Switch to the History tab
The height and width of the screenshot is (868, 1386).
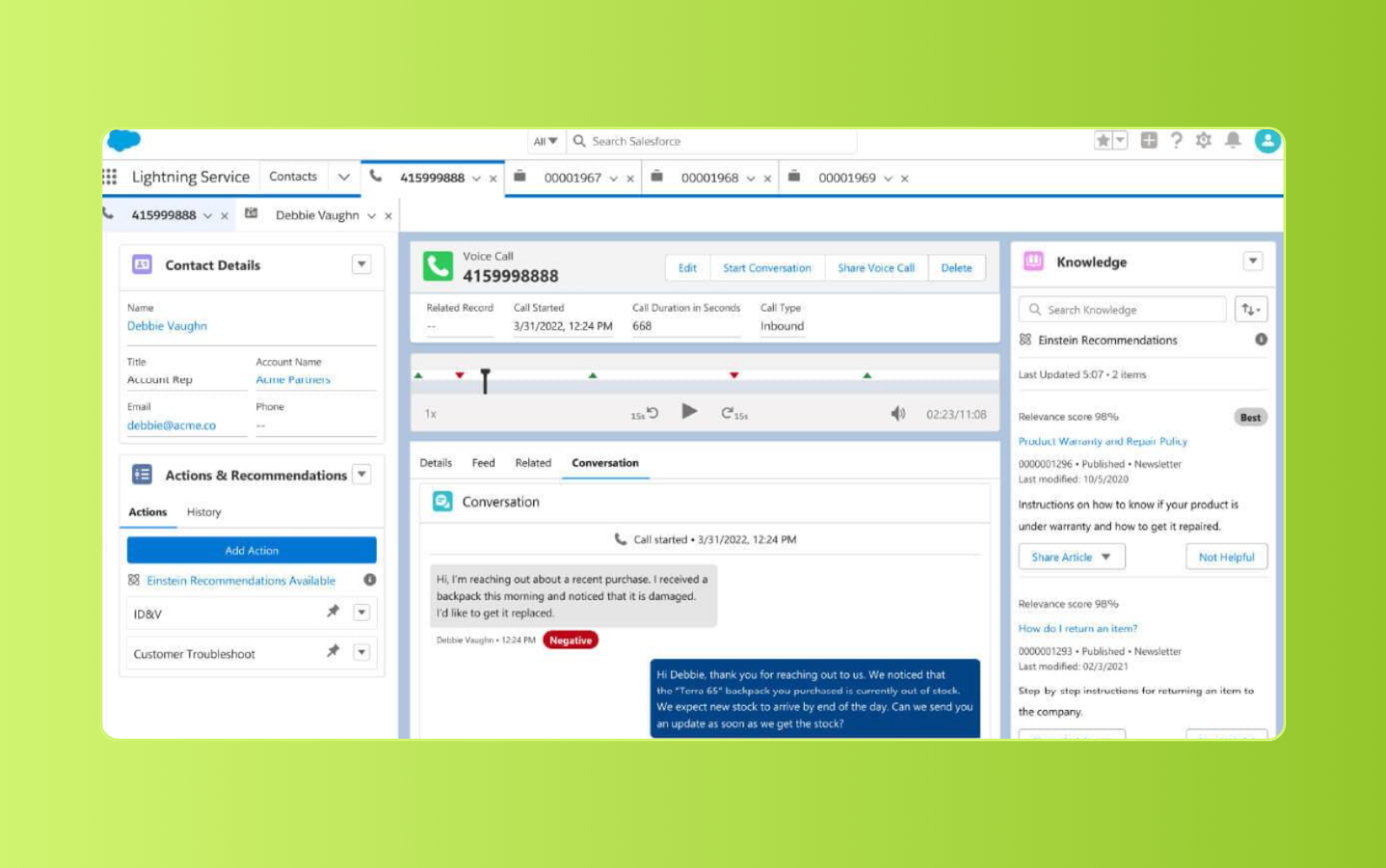point(204,512)
